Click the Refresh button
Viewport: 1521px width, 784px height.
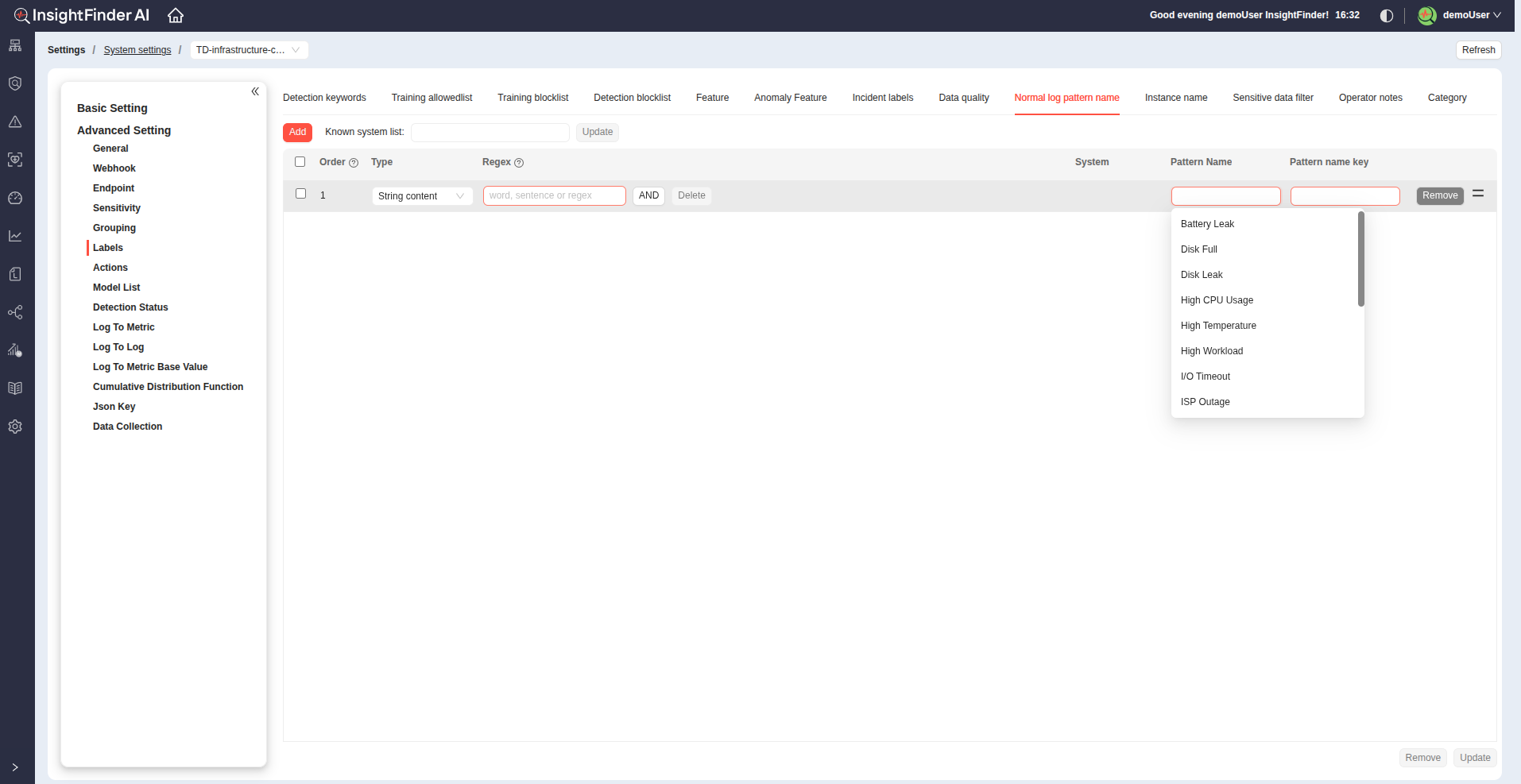pyautogui.click(x=1478, y=50)
